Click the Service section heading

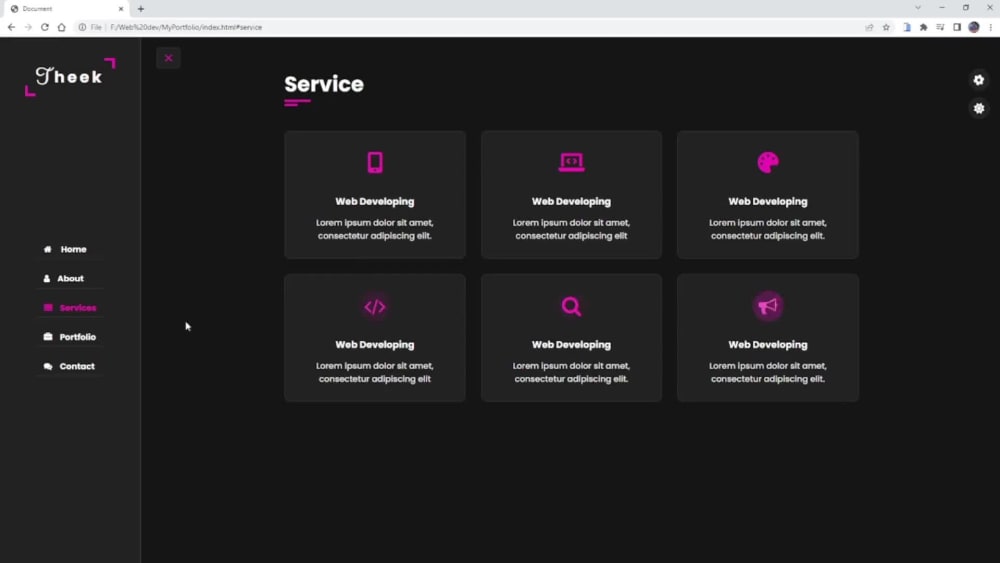(x=324, y=84)
